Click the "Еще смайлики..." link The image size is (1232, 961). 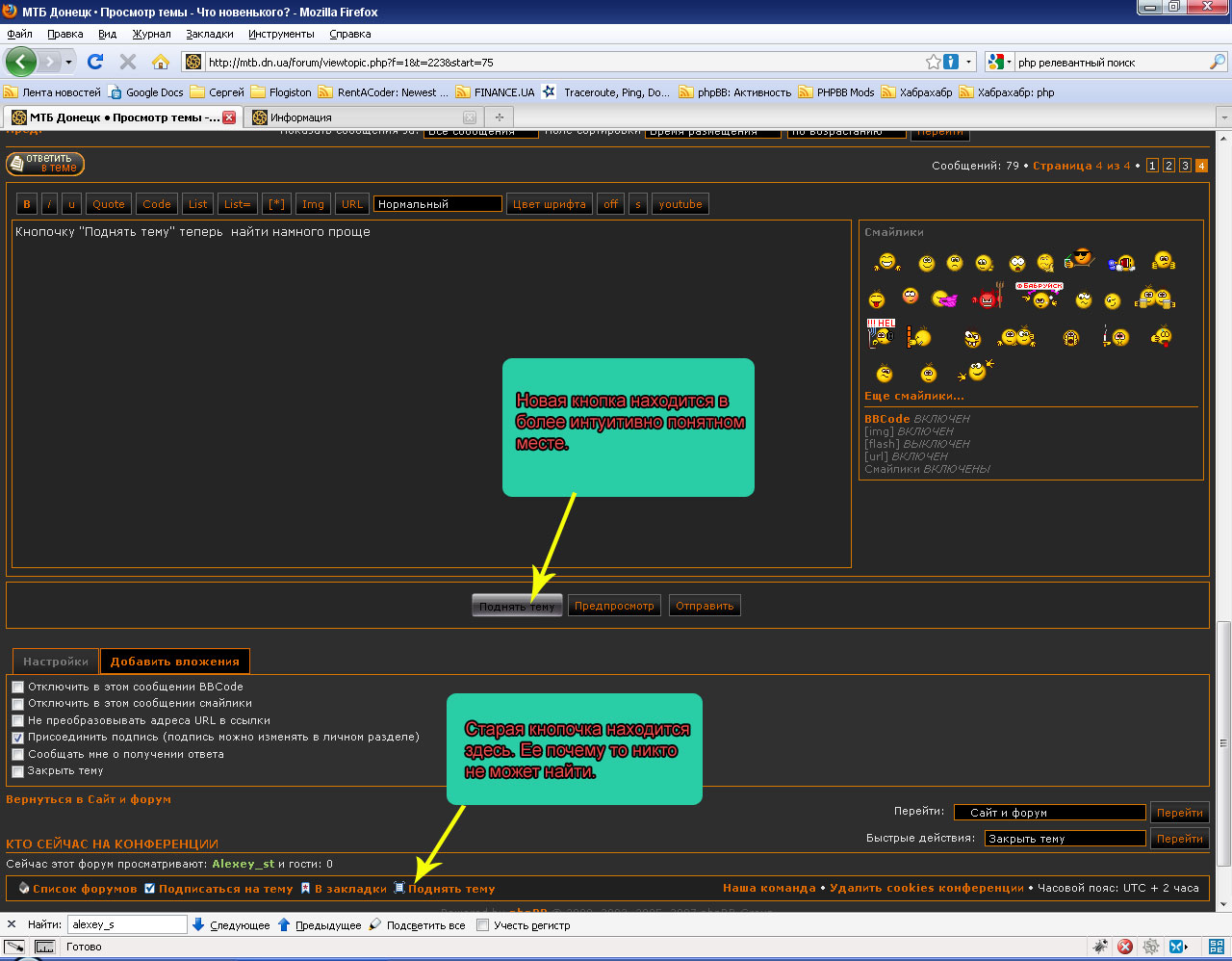[913, 396]
